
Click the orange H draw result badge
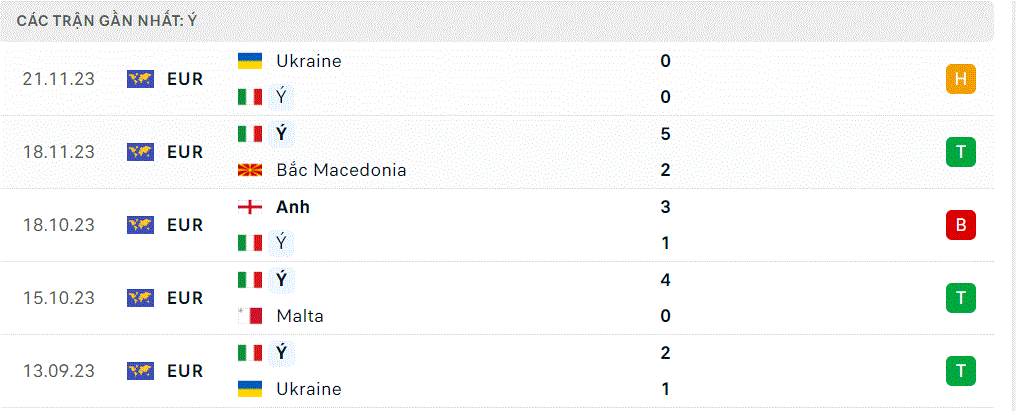tap(960, 79)
